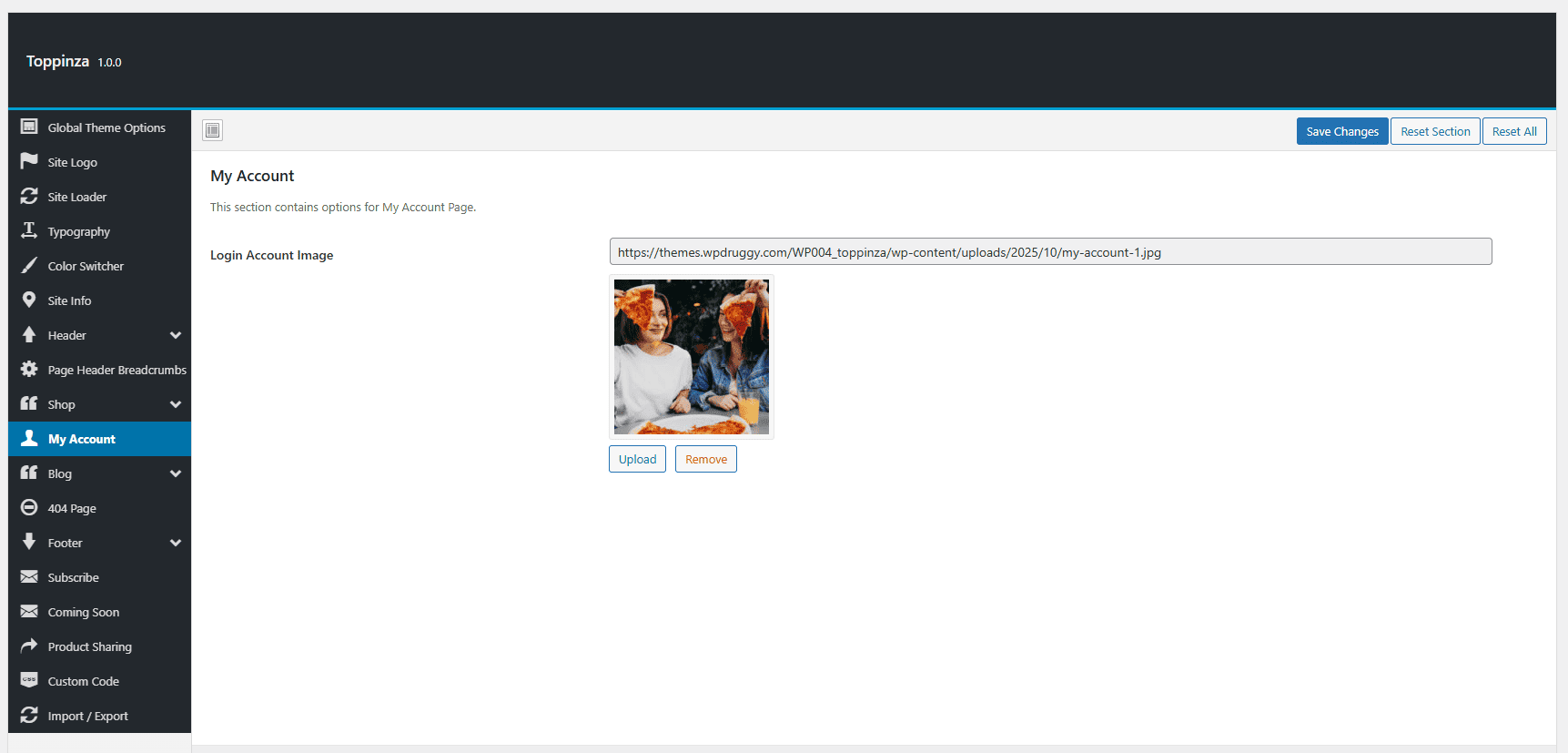The image size is (1568, 753).
Task: Click the Subscribe envelope icon
Action: coord(29,576)
